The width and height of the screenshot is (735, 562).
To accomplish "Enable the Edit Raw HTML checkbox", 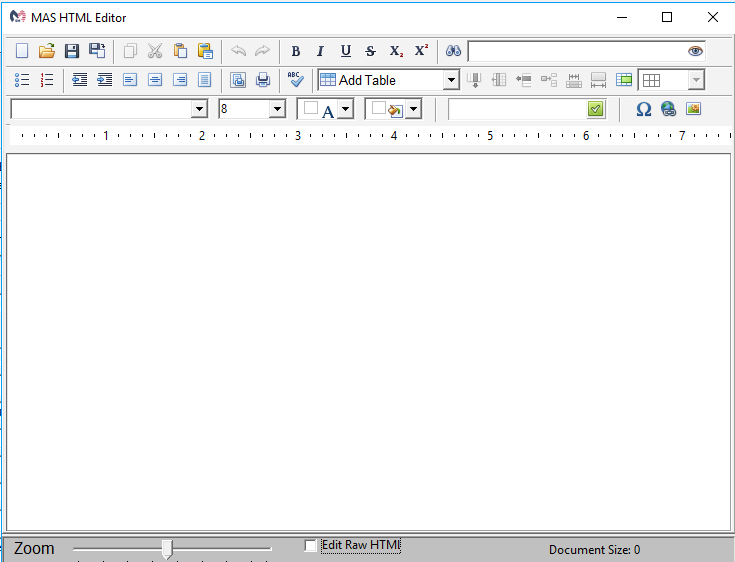I will pyautogui.click(x=310, y=545).
